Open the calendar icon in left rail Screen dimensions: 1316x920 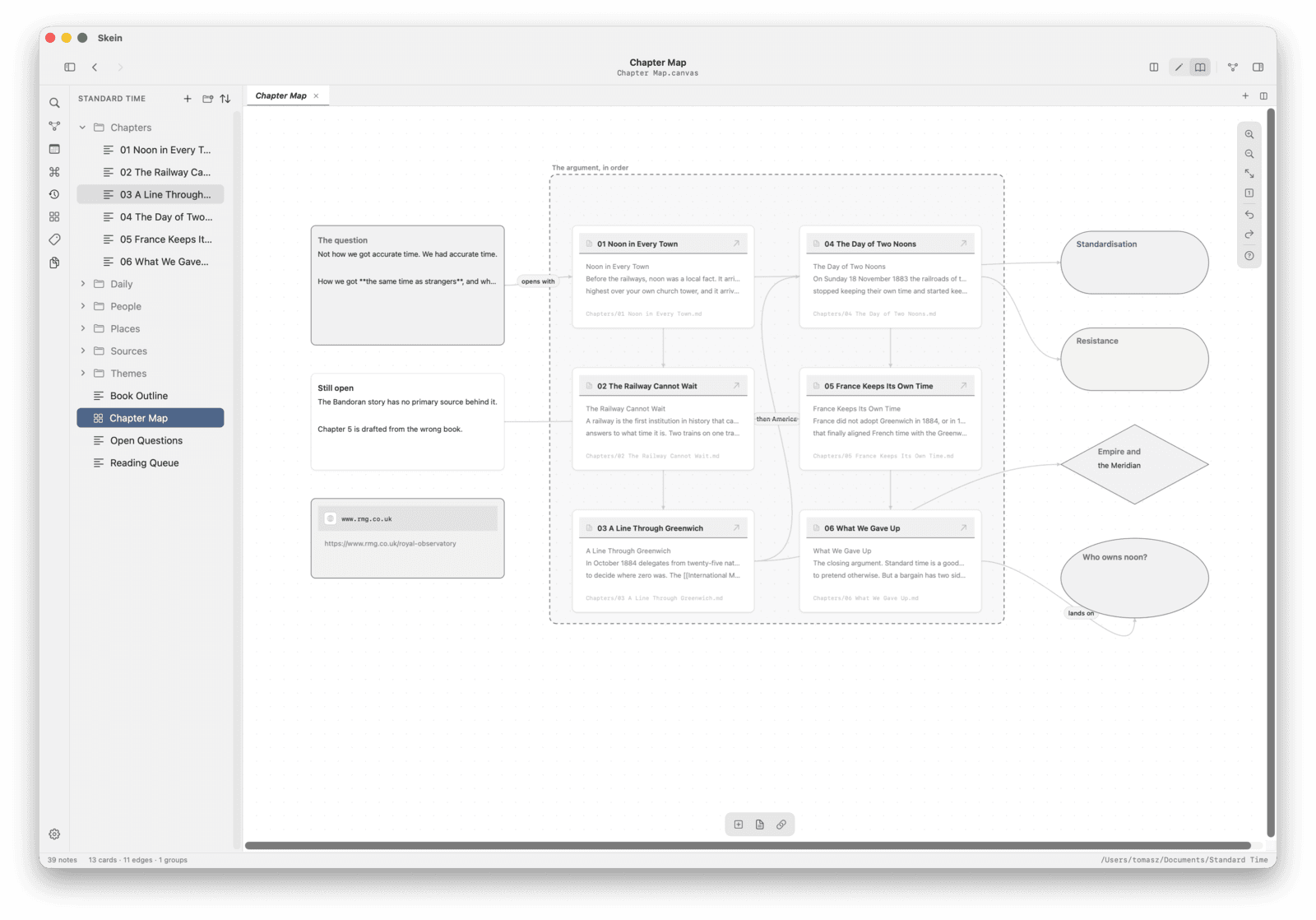(54, 149)
